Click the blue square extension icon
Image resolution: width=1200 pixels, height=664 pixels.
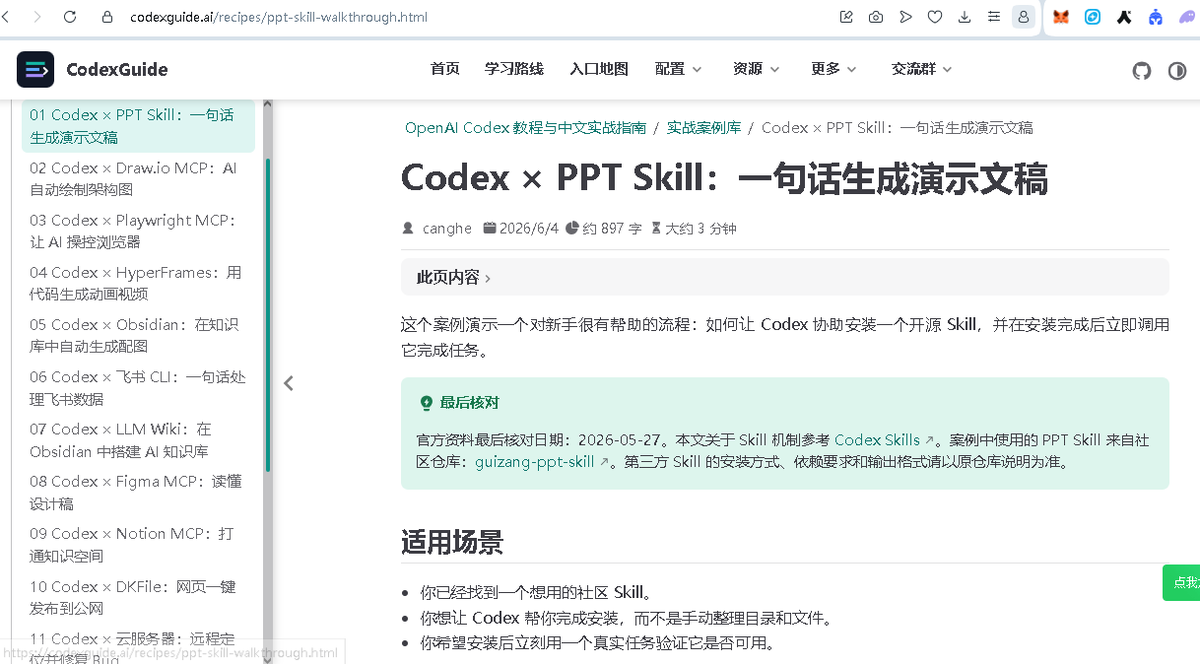tap(1093, 17)
